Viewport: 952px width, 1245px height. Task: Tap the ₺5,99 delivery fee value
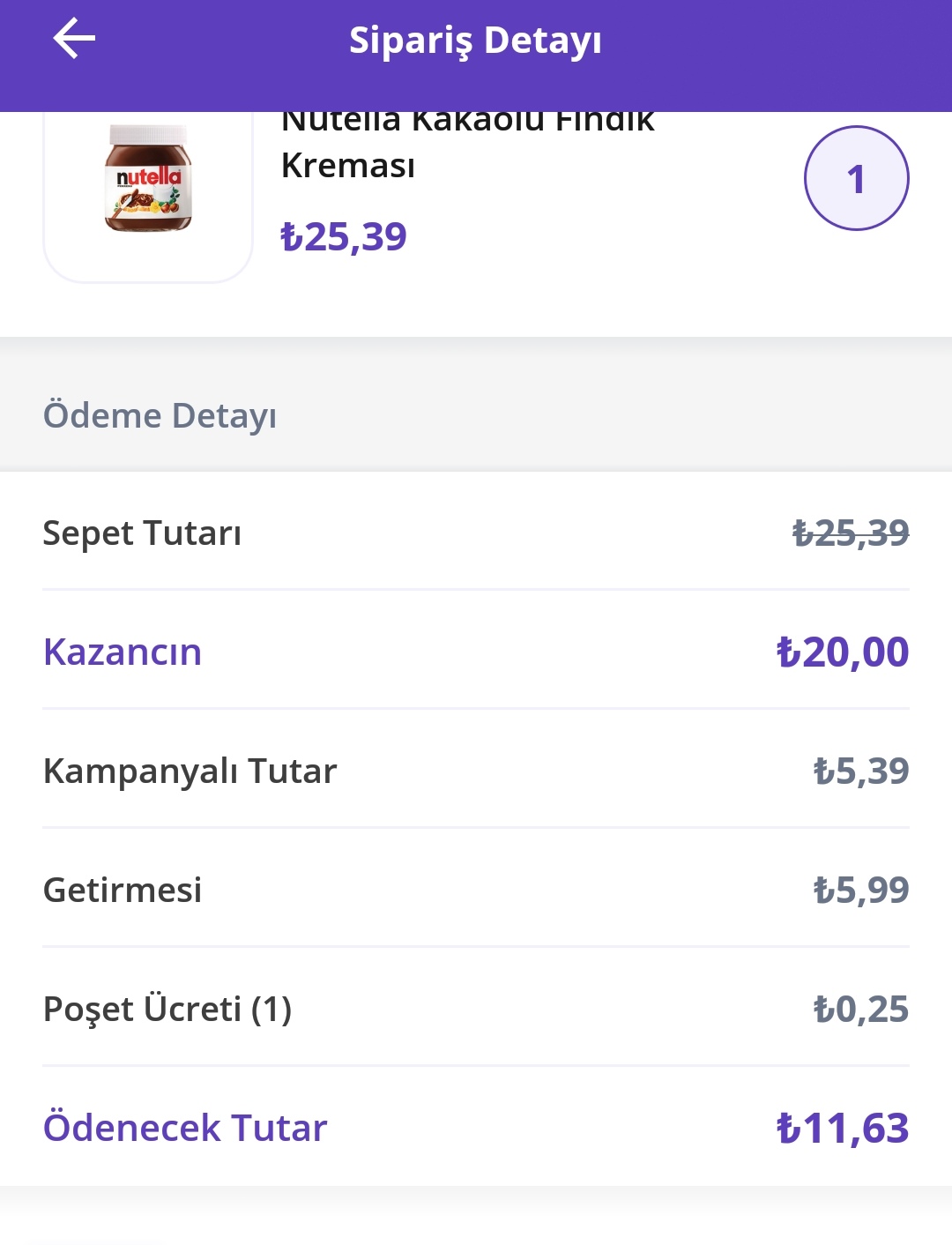click(x=861, y=891)
